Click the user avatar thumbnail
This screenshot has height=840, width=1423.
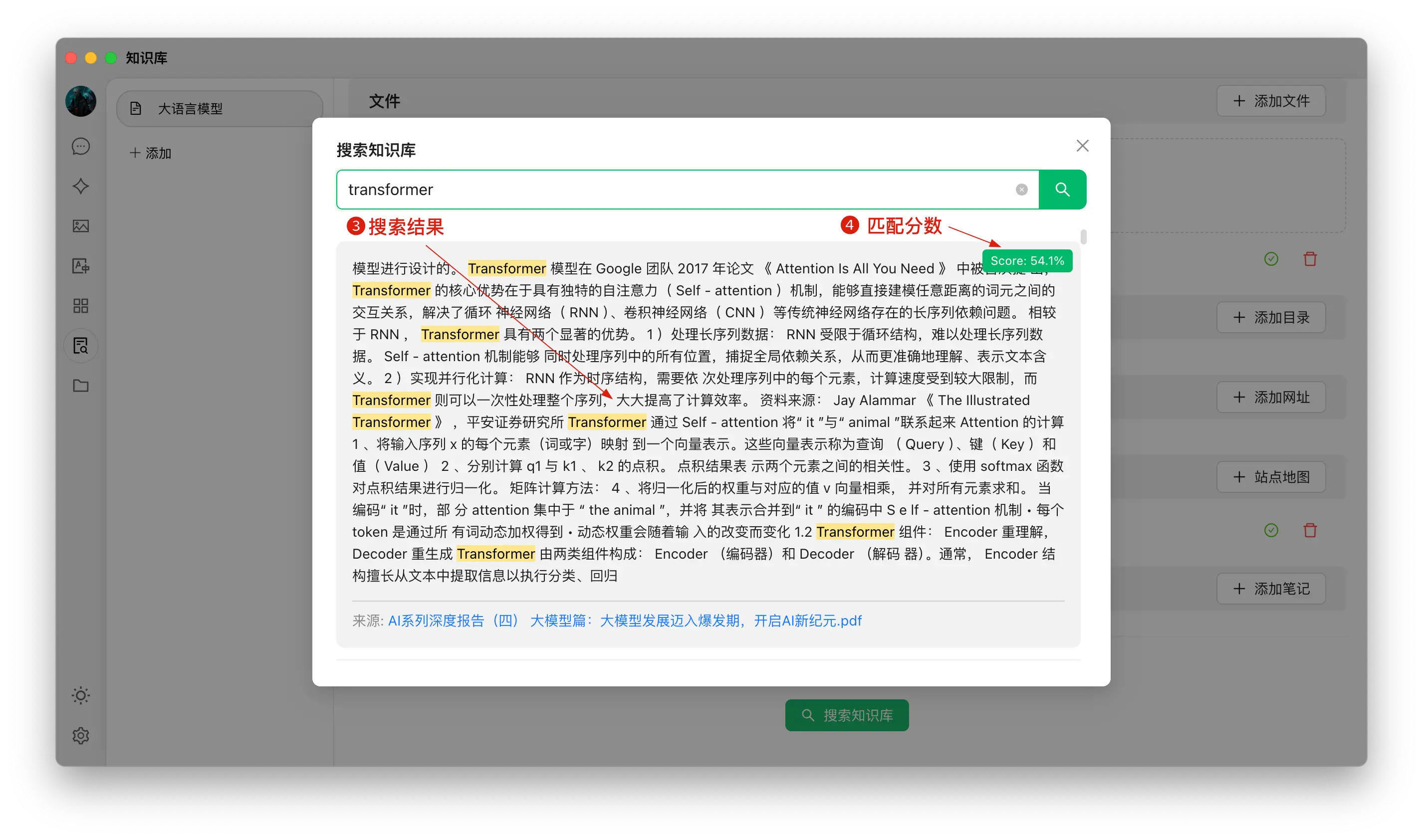coord(81,101)
